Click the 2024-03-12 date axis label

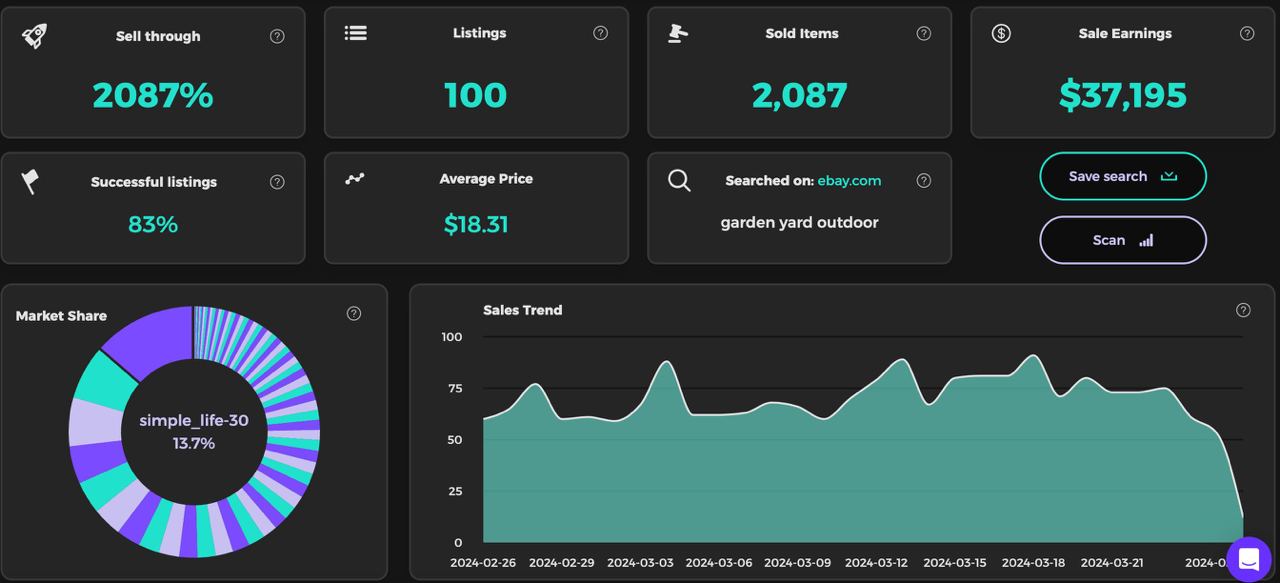coord(876,563)
